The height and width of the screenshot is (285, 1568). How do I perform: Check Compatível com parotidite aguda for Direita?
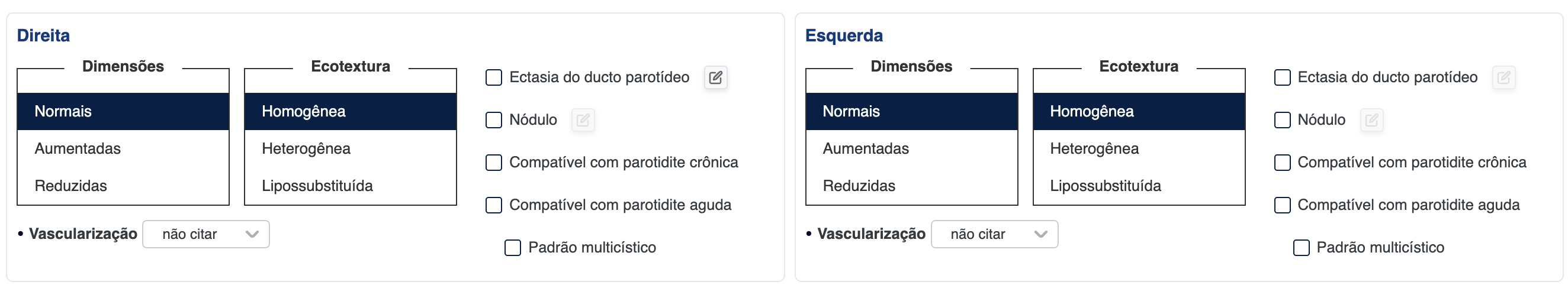(494, 205)
